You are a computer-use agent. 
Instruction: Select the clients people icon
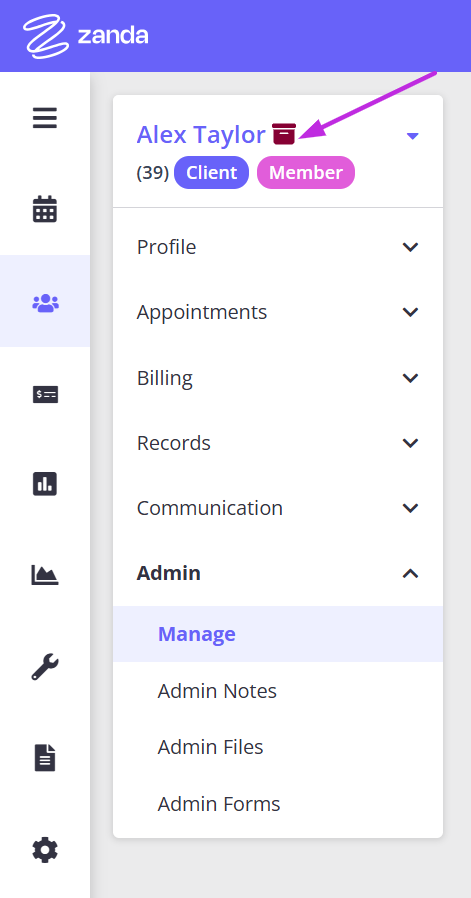(45, 302)
